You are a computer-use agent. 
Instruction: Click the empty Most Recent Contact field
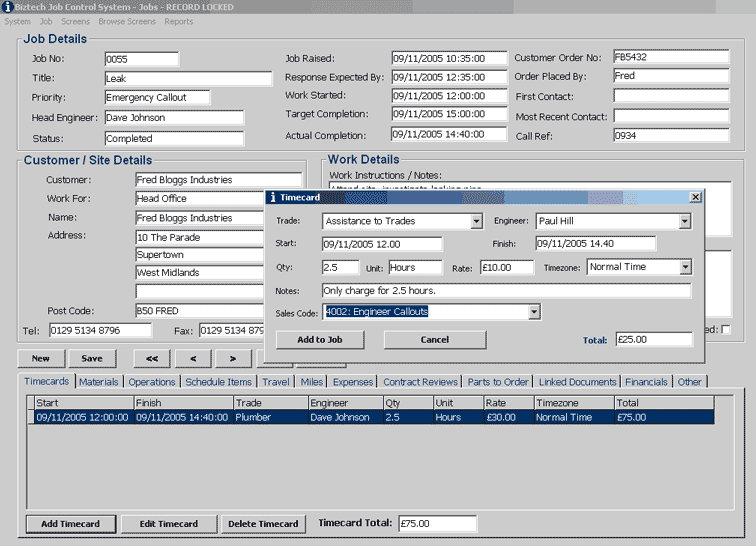point(671,116)
